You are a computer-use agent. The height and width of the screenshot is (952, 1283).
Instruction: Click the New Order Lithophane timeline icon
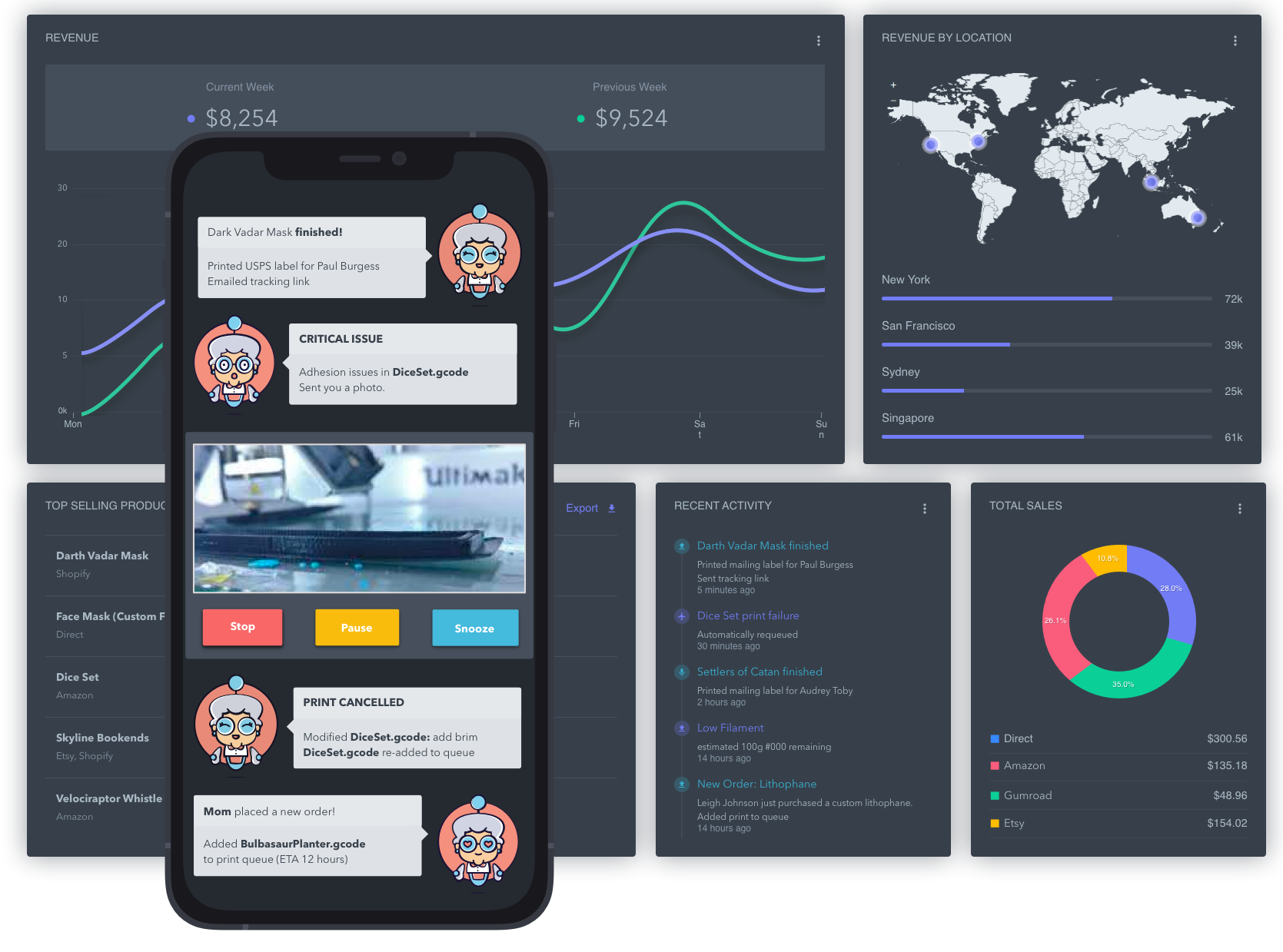point(681,784)
